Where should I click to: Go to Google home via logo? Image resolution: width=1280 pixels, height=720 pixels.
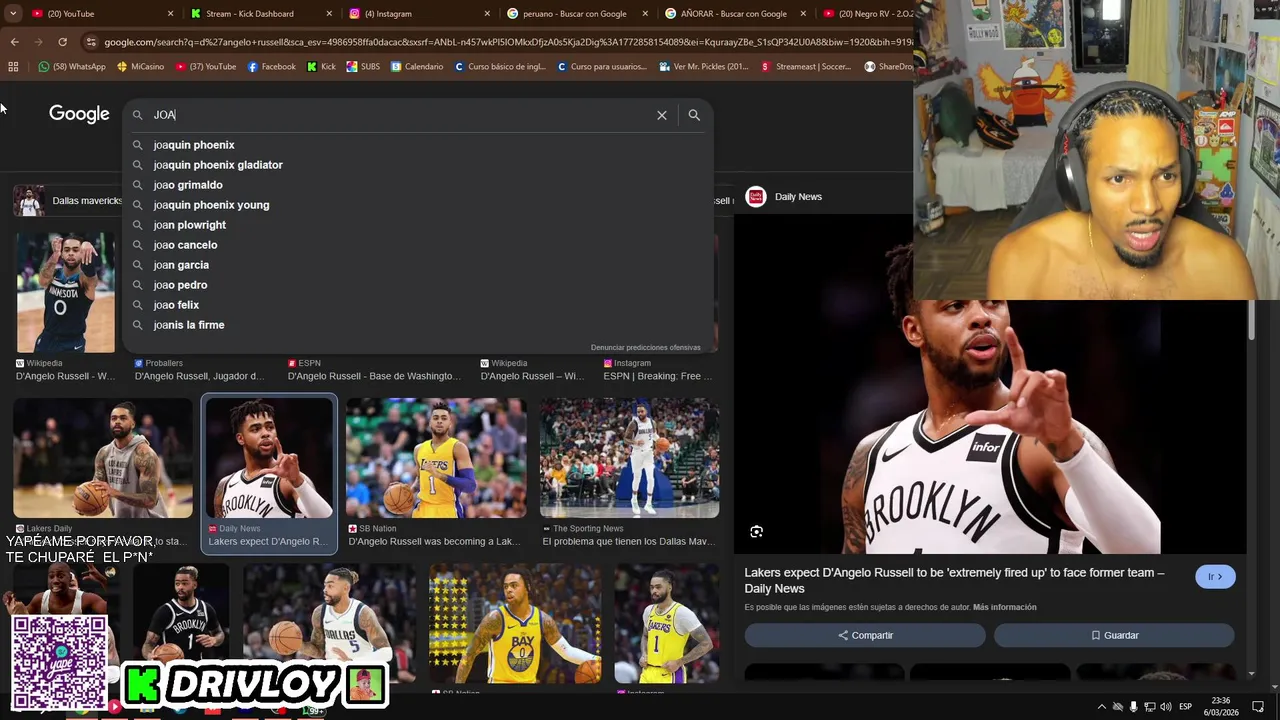tap(79, 114)
